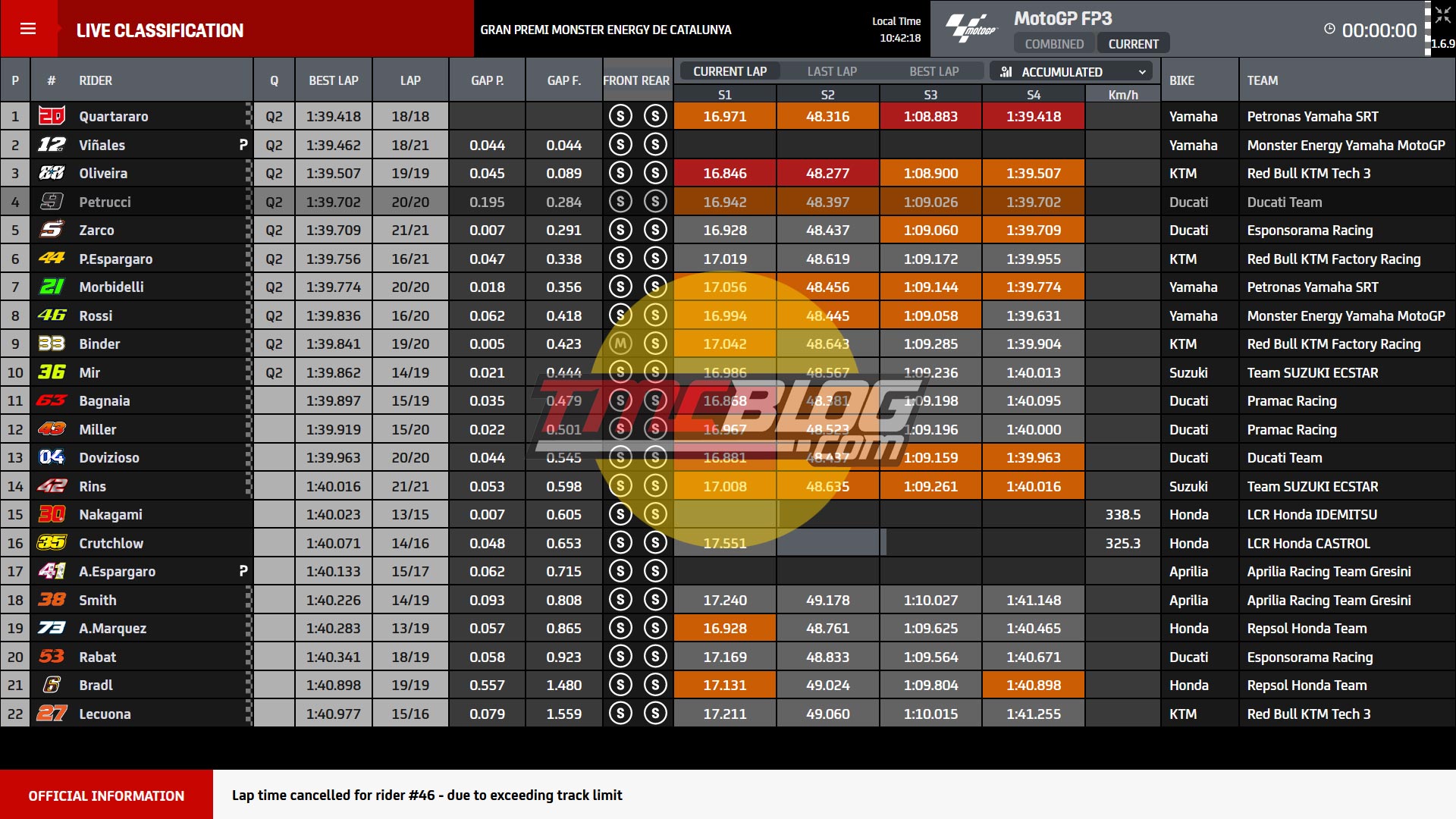Image resolution: width=1456 pixels, height=819 pixels.
Task: Click Smith's team Aprilia Racing Team Gresini
Action: pyautogui.click(x=1329, y=600)
